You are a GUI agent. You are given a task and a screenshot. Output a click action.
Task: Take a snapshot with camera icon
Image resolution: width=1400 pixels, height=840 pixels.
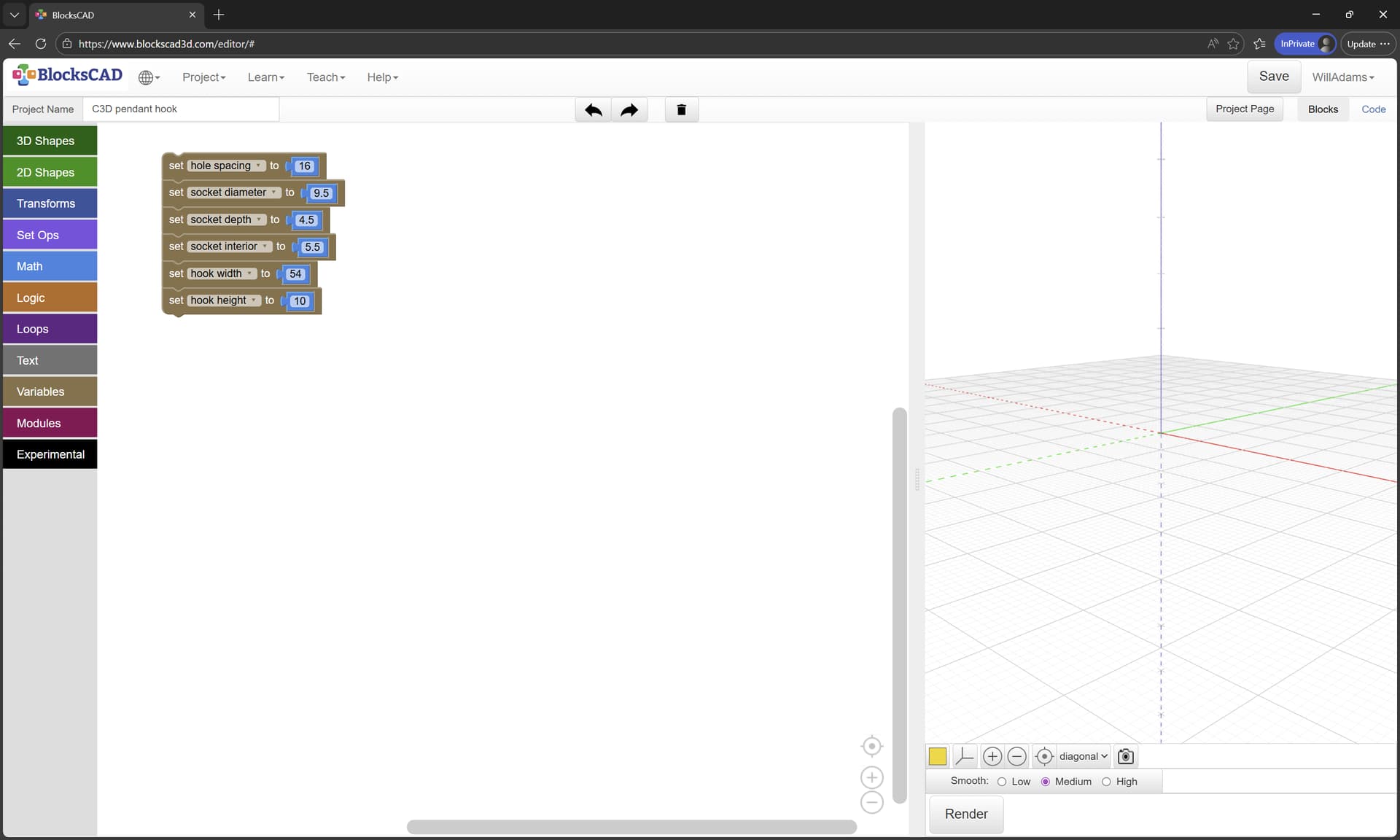(1125, 756)
